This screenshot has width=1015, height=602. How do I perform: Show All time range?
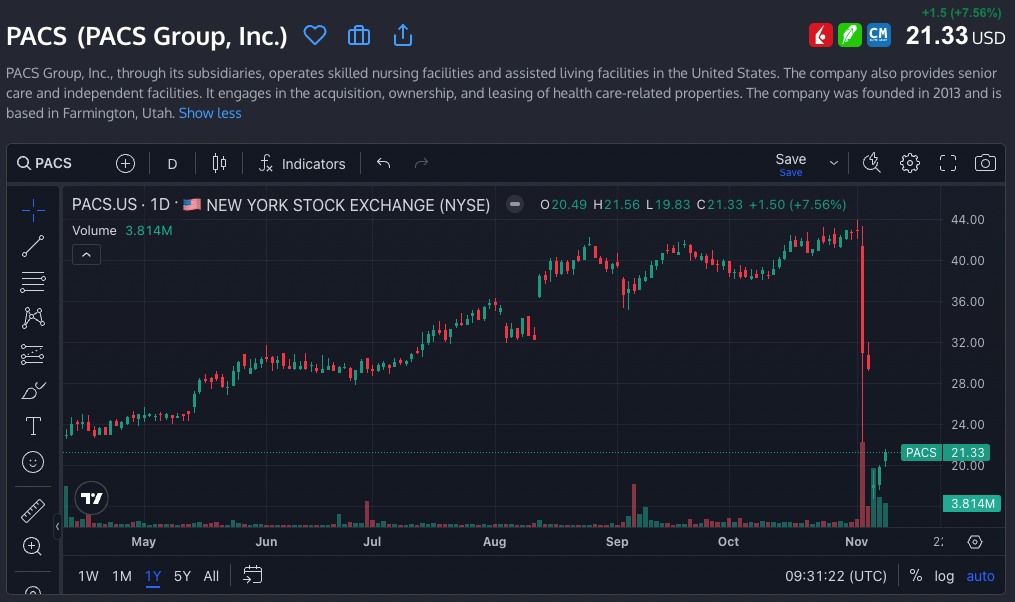[x=211, y=576]
